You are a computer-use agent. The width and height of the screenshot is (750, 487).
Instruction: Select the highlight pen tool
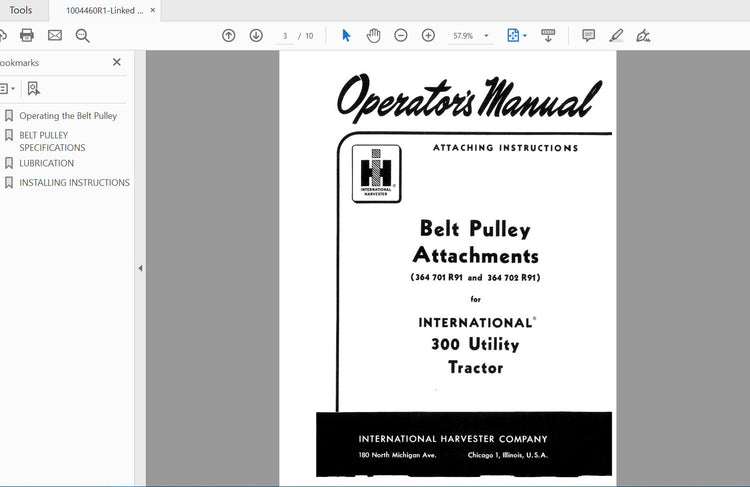click(616, 35)
